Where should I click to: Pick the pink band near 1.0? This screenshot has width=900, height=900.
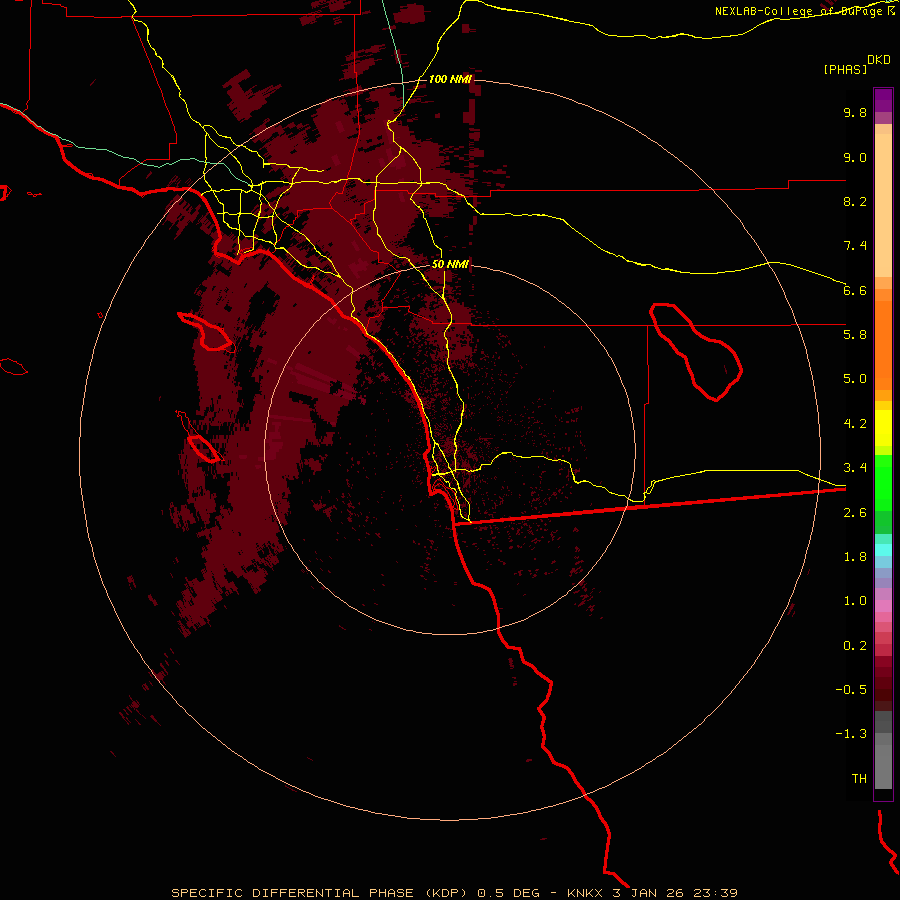coord(883,606)
